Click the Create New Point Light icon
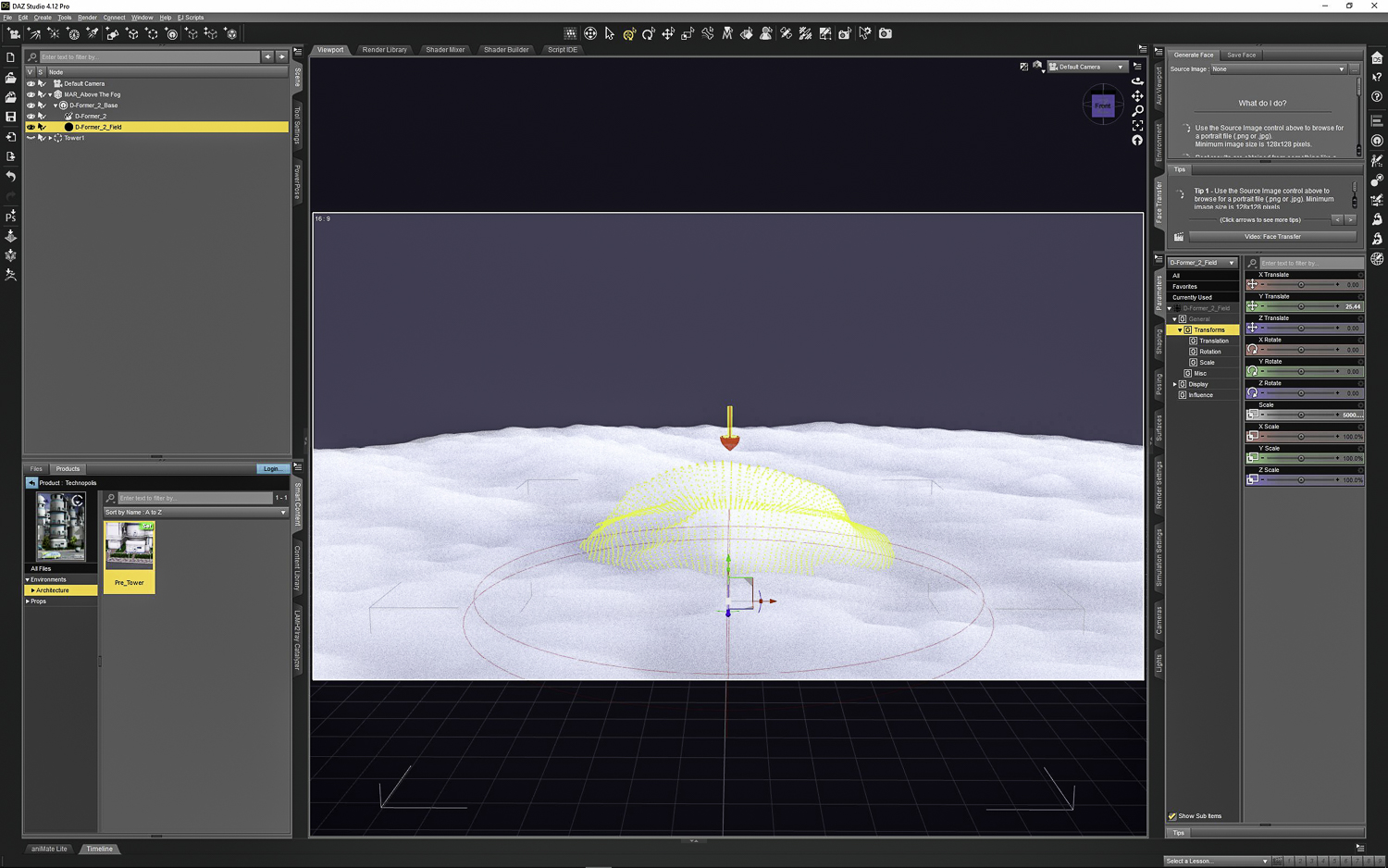Image resolution: width=1388 pixels, height=868 pixels. point(54,34)
